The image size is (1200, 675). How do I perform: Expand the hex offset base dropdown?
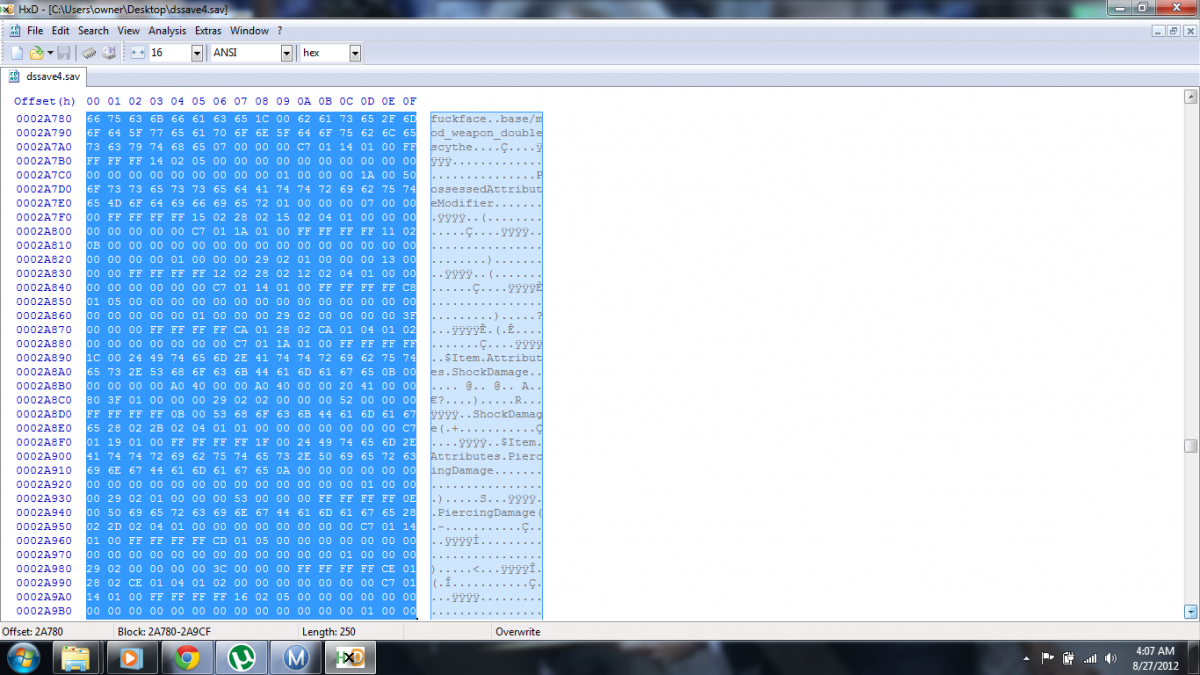(354, 53)
